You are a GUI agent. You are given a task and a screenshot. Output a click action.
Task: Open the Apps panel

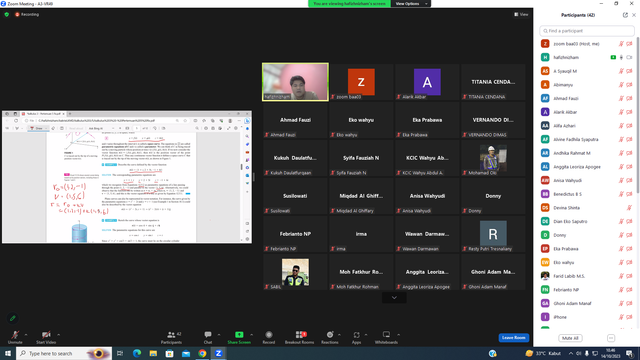click(x=356, y=337)
